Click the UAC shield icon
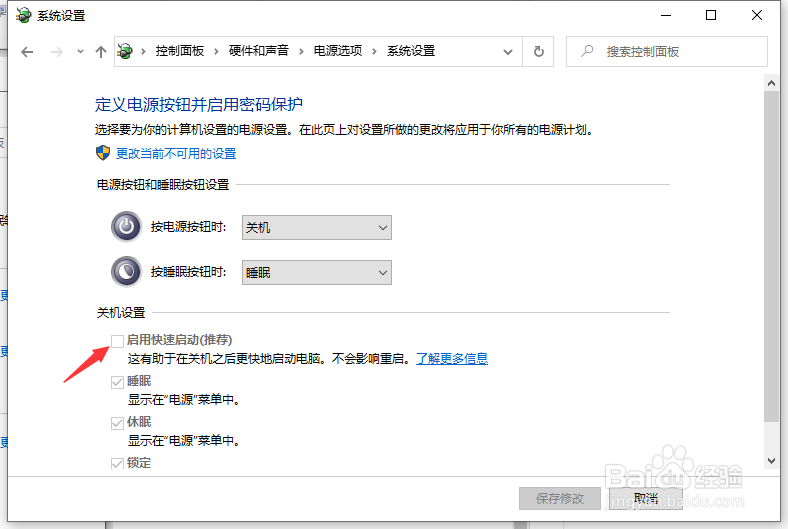This screenshot has width=788, height=529. (103, 153)
